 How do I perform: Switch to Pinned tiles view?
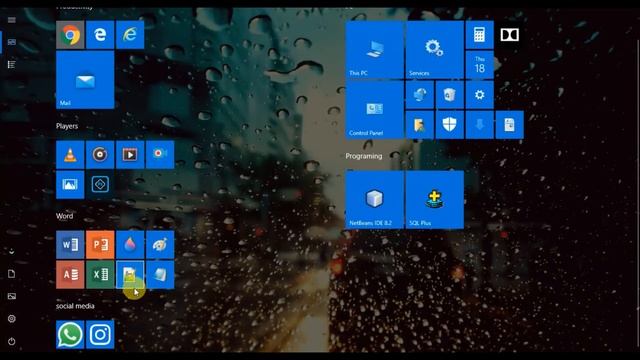(11, 42)
